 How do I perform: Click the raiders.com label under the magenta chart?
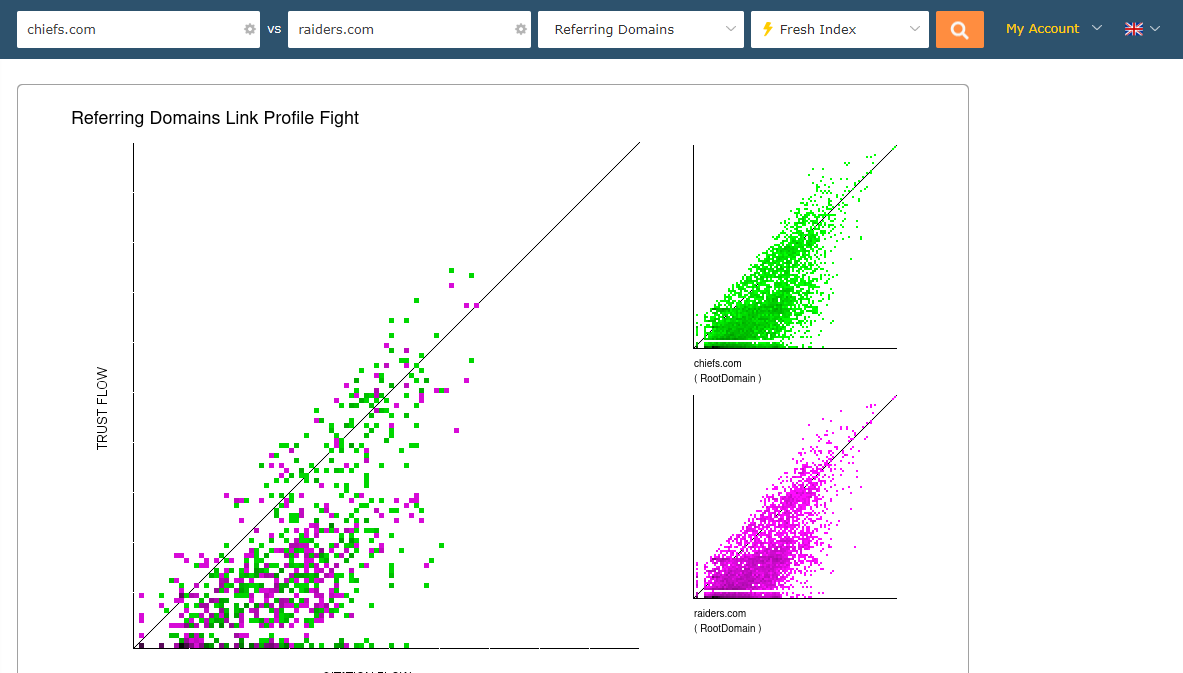720,613
